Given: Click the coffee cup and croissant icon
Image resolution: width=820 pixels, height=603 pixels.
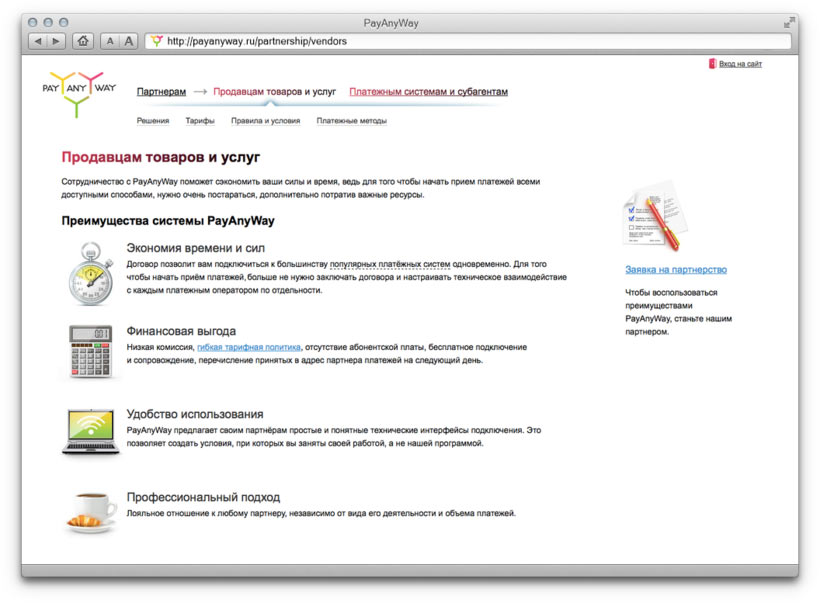Looking at the screenshot, I should [x=90, y=512].
